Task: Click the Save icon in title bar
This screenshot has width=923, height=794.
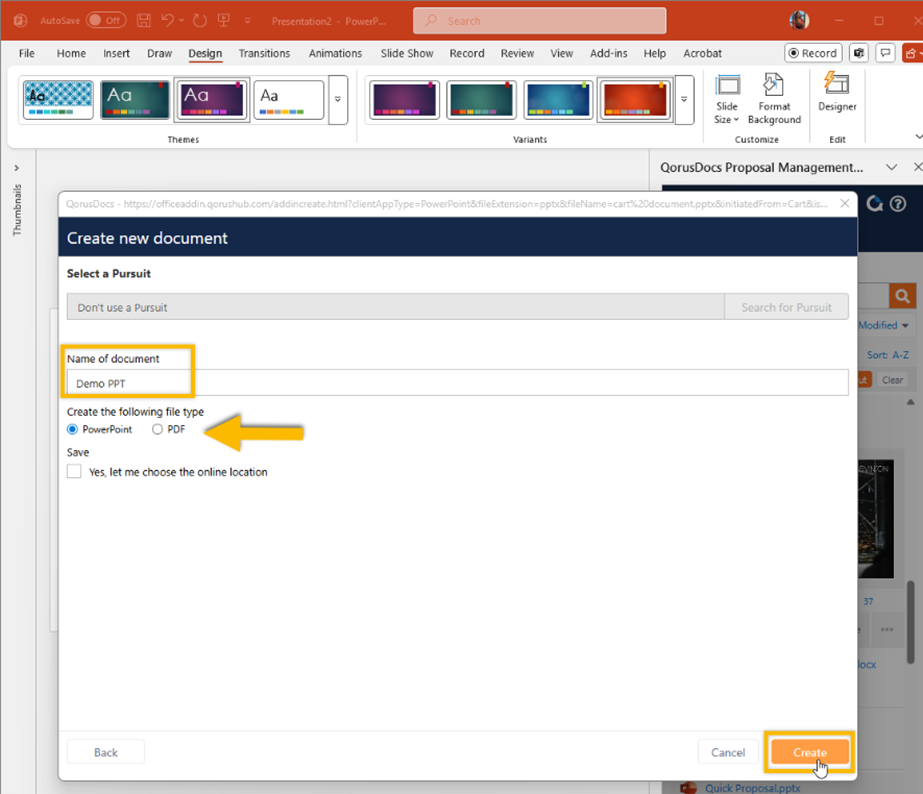Action: 144,21
